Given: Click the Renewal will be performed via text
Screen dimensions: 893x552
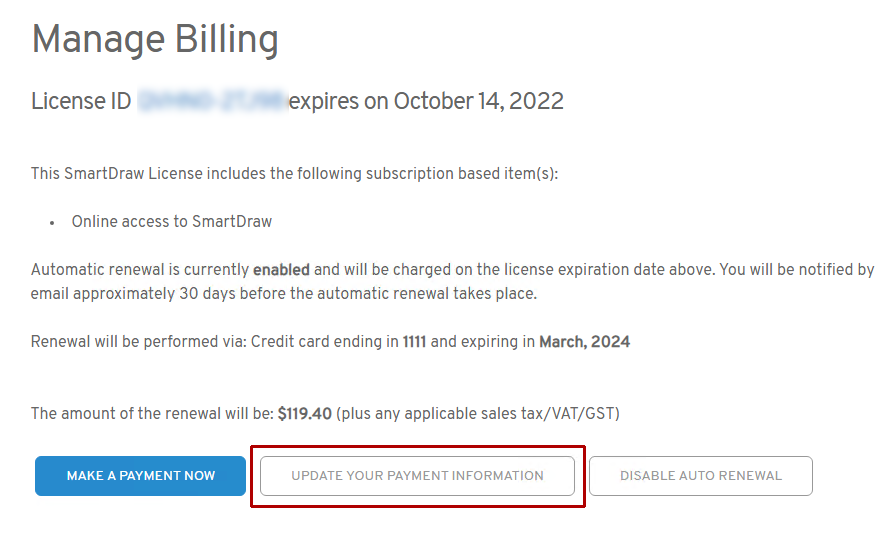Looking at the screenshot, I should click(138, 342).
